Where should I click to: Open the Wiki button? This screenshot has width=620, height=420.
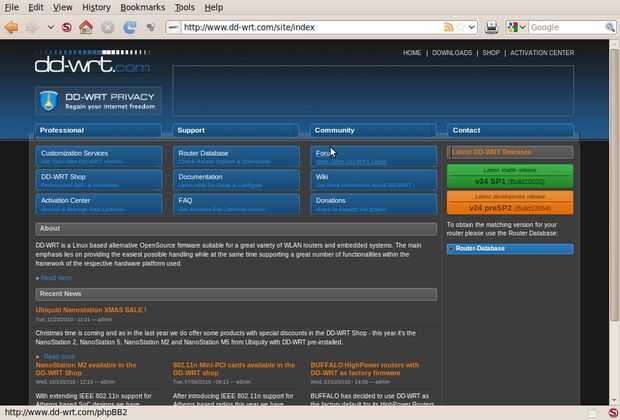point(374,180)
